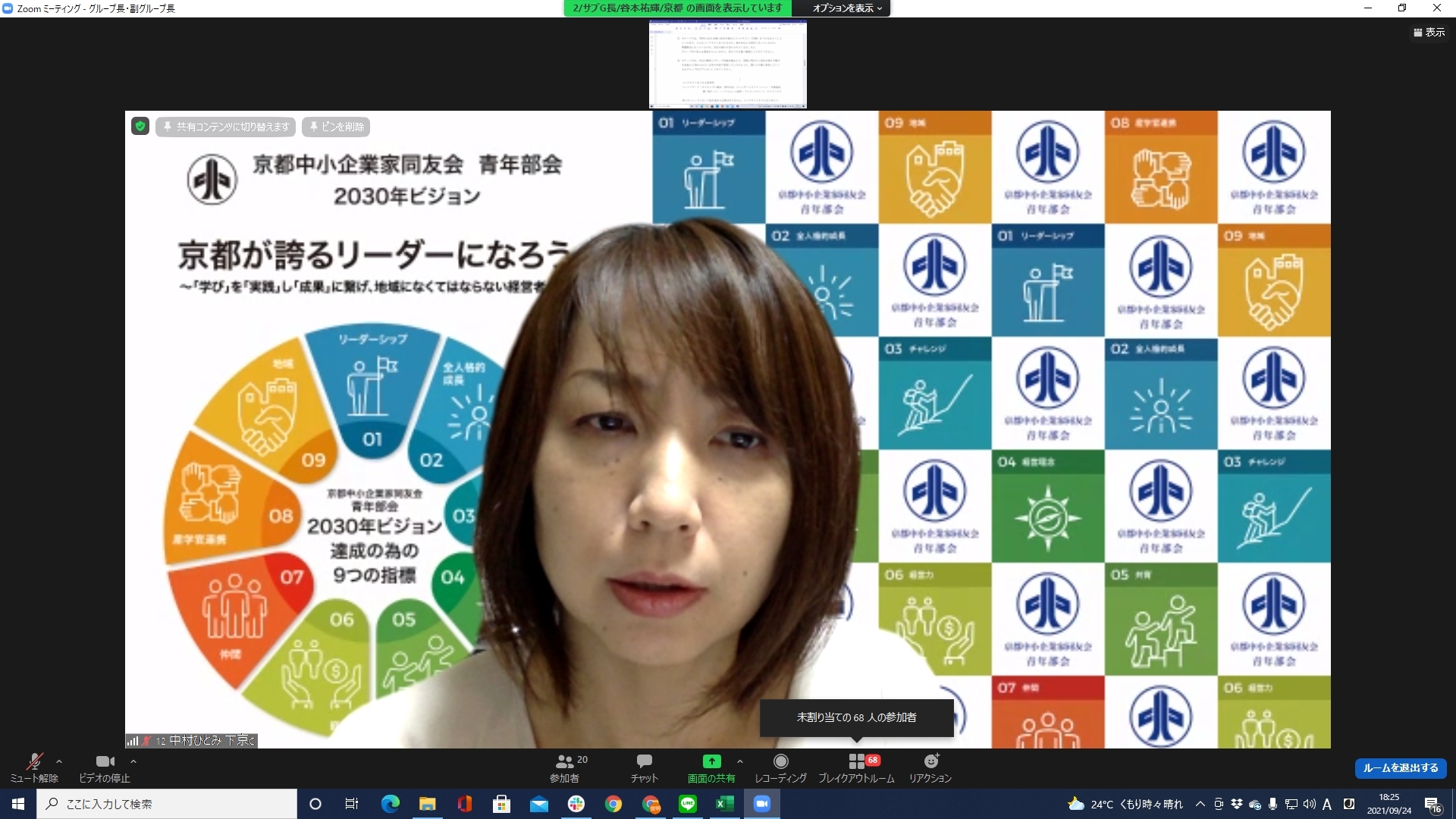Remove the pin (ピンを削除)
Viewport: 1456px width, 819px height.
337,127
